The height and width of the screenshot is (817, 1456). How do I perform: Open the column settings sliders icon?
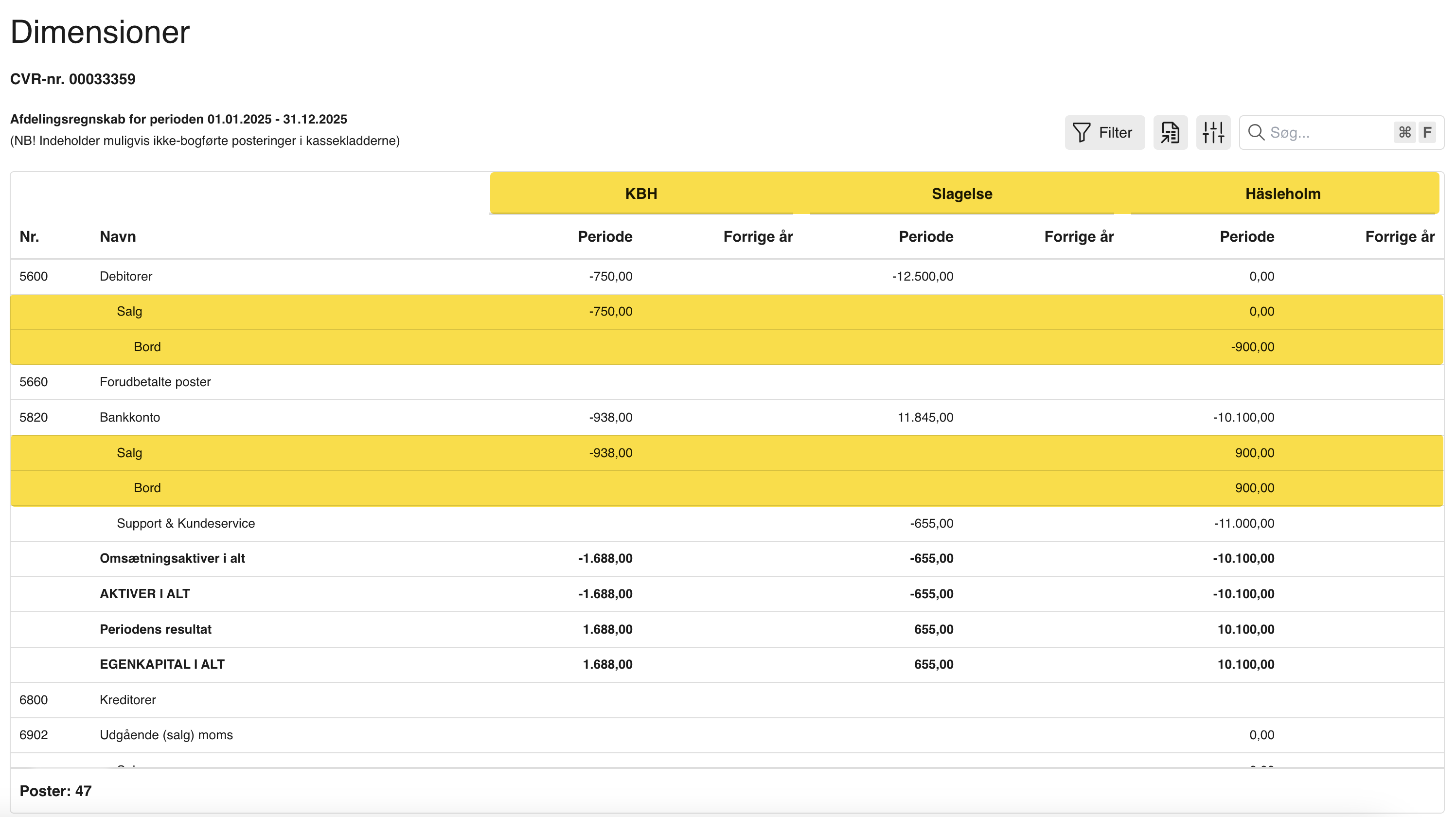click(x=1213, y=132)
